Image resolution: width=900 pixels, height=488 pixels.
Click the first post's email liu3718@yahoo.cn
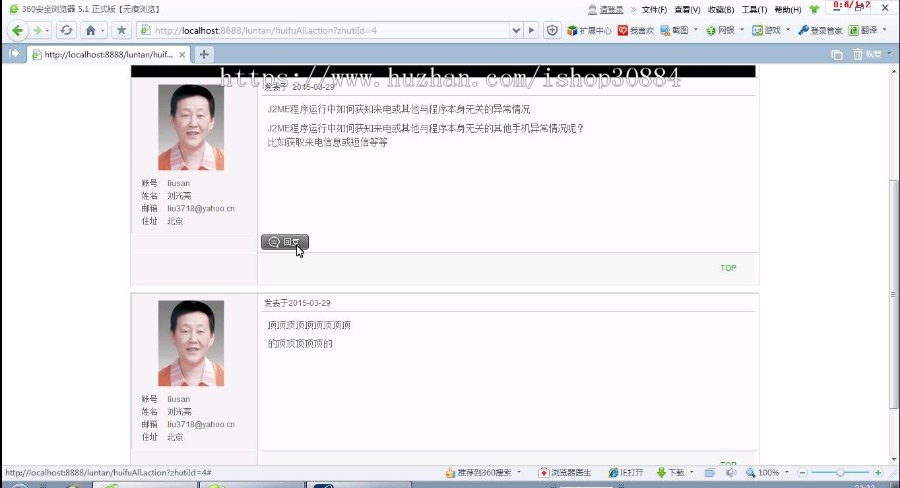[x=201, y=208]
